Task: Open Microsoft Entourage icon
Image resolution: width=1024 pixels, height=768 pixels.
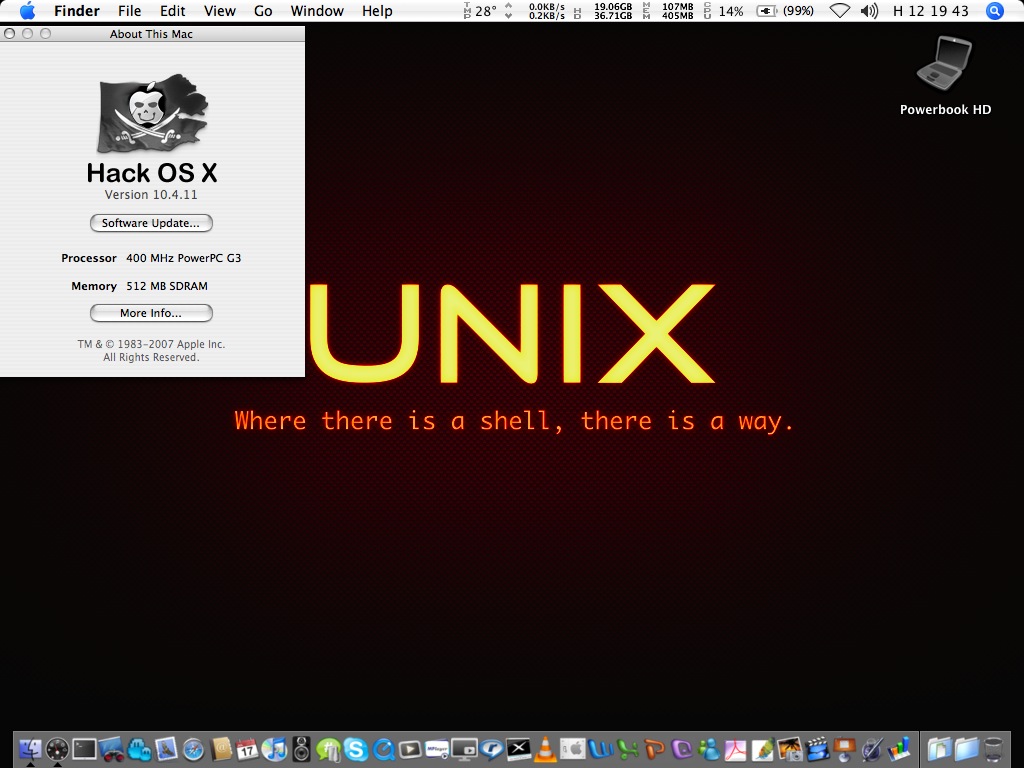Action: [x=682, y=749]
